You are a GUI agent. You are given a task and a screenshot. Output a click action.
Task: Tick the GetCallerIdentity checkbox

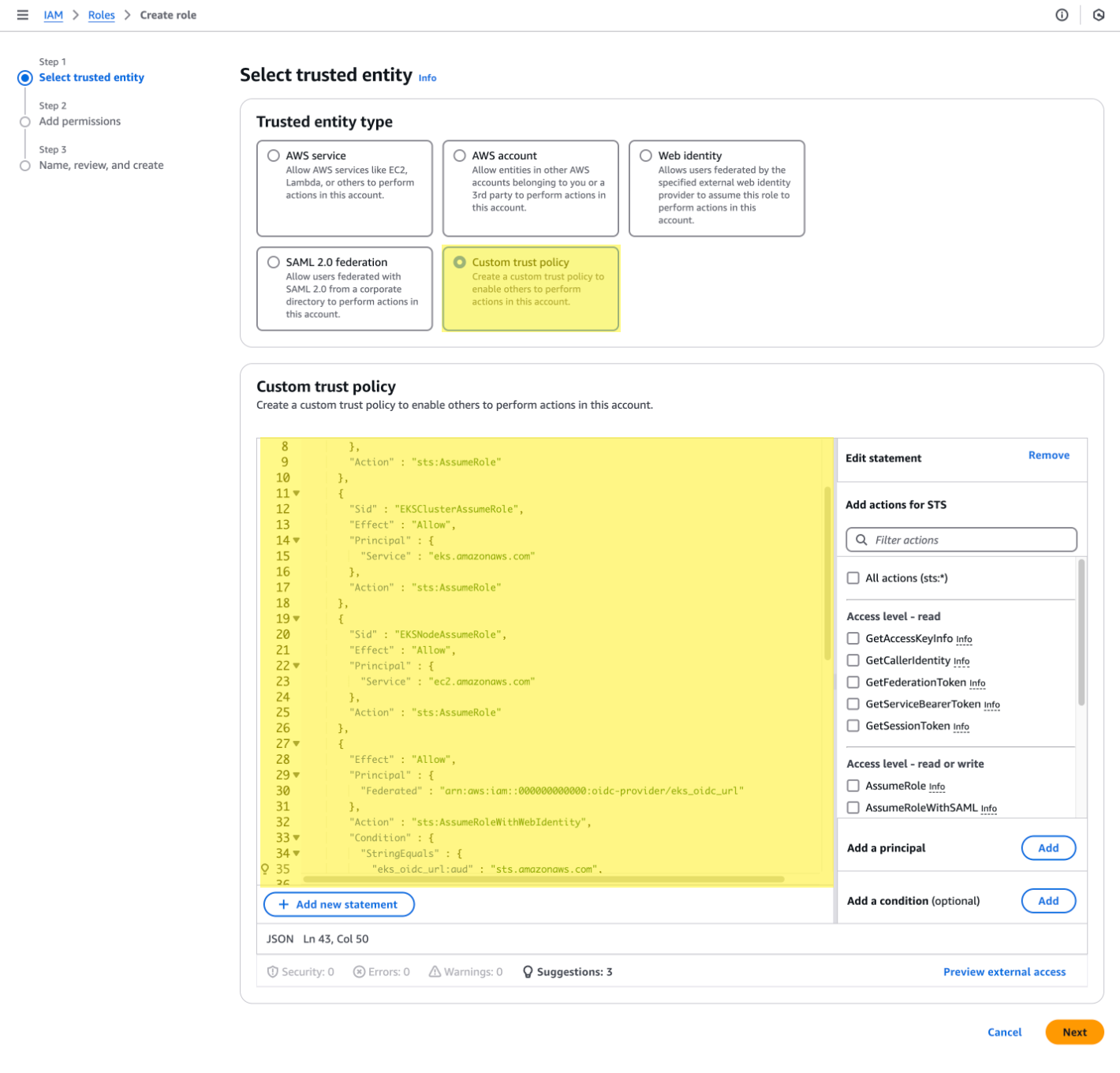[x=853, y=660]
